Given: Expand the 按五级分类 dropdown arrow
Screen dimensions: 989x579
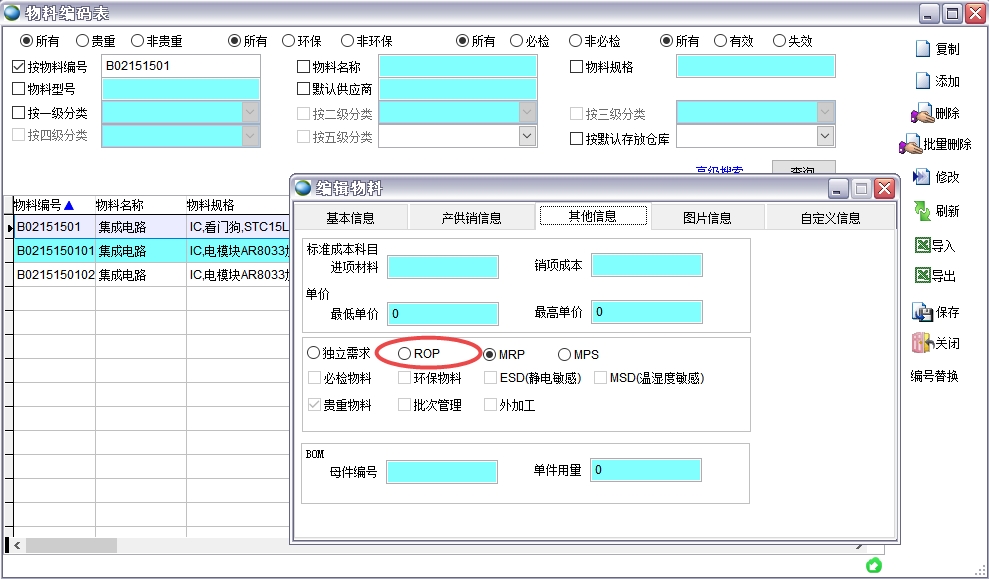Looking at the screenshot, I should tap(527, 136).
